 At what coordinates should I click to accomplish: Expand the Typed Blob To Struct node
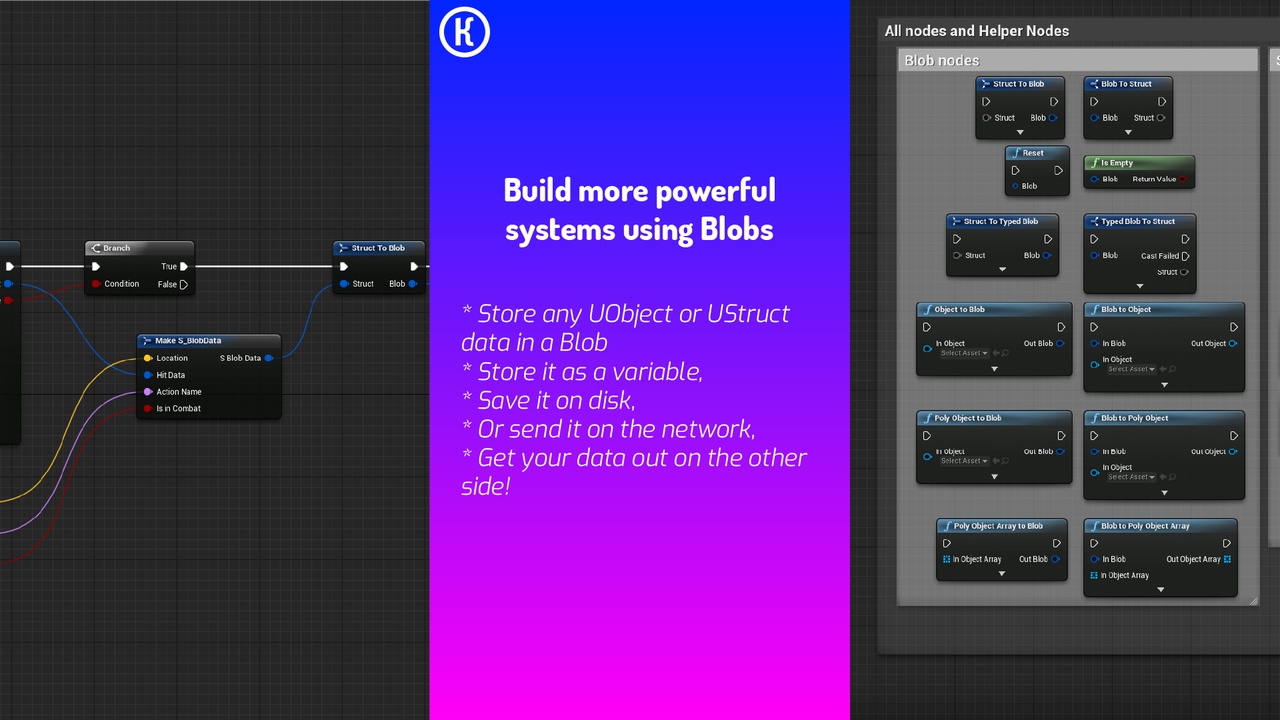pos(1139,286)
